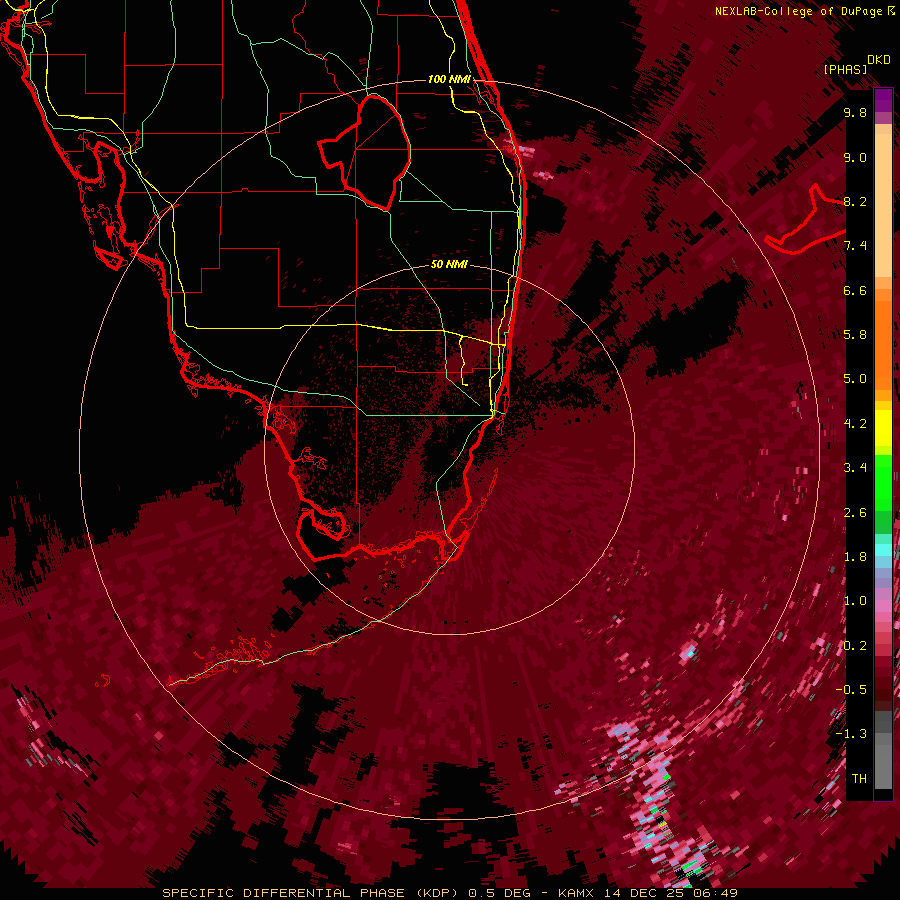Click the 7.4 legend value
This screenshot has height=900, width=900.
click(x=855, y=246)
